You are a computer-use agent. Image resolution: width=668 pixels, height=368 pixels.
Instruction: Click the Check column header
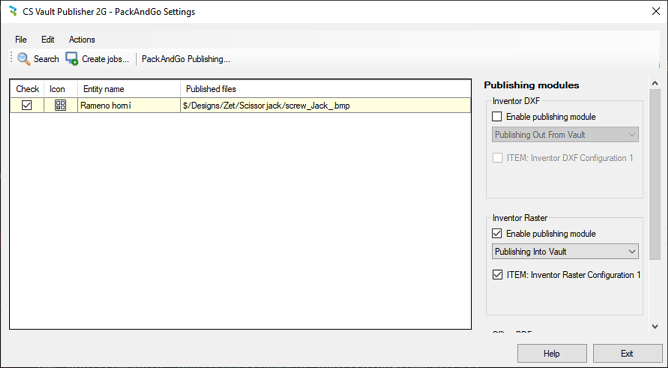27,89
